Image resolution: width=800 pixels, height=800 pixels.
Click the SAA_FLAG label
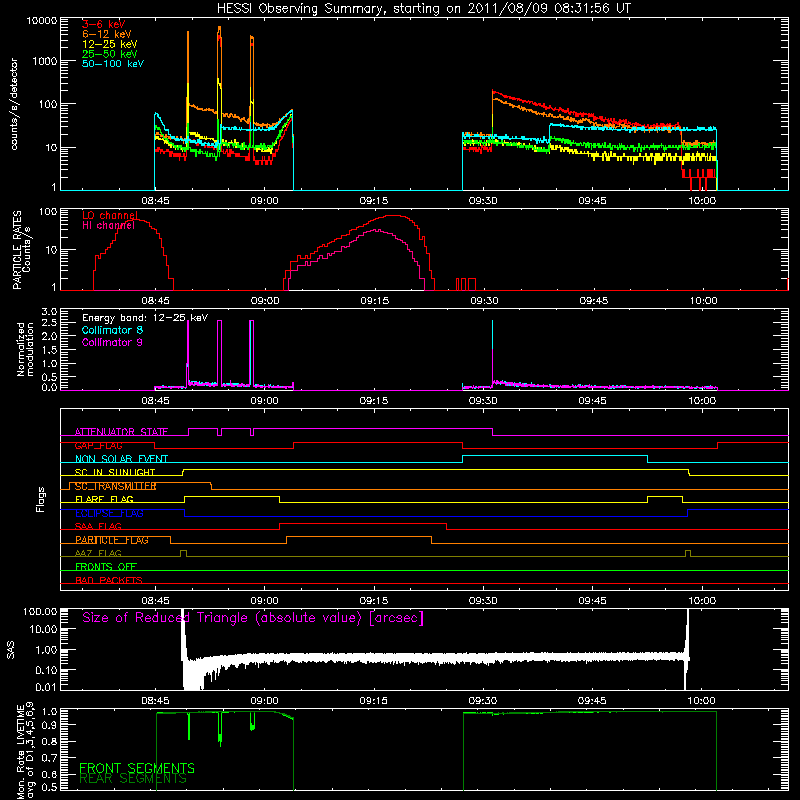[x=98, y=526]
